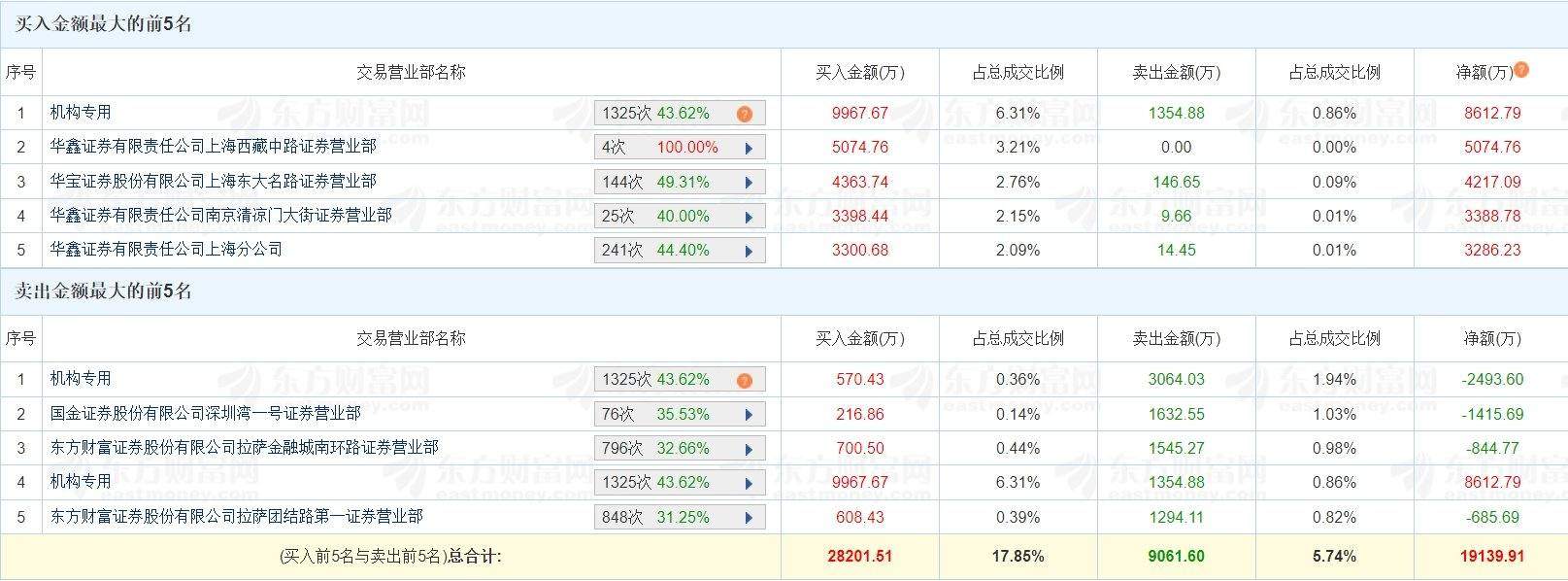Open 华鑫证券上海西藏中路证券营业部 link
Image resolution: width=1568 pixels, height=581 pixels.
coord(214,147)
